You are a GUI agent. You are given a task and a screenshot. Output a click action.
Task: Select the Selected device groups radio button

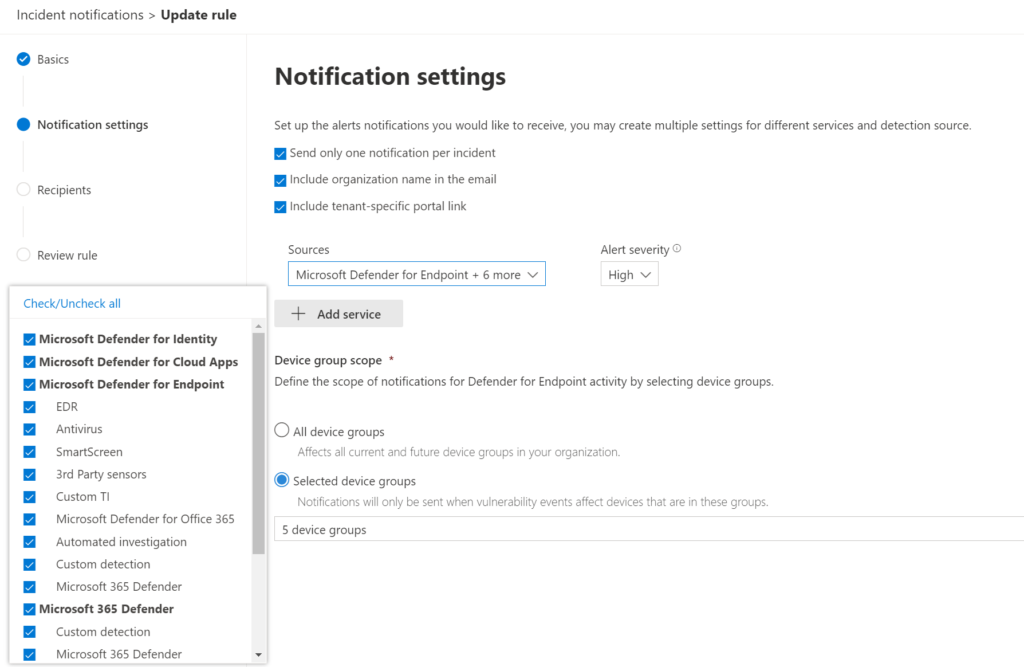tap(281, 480)
